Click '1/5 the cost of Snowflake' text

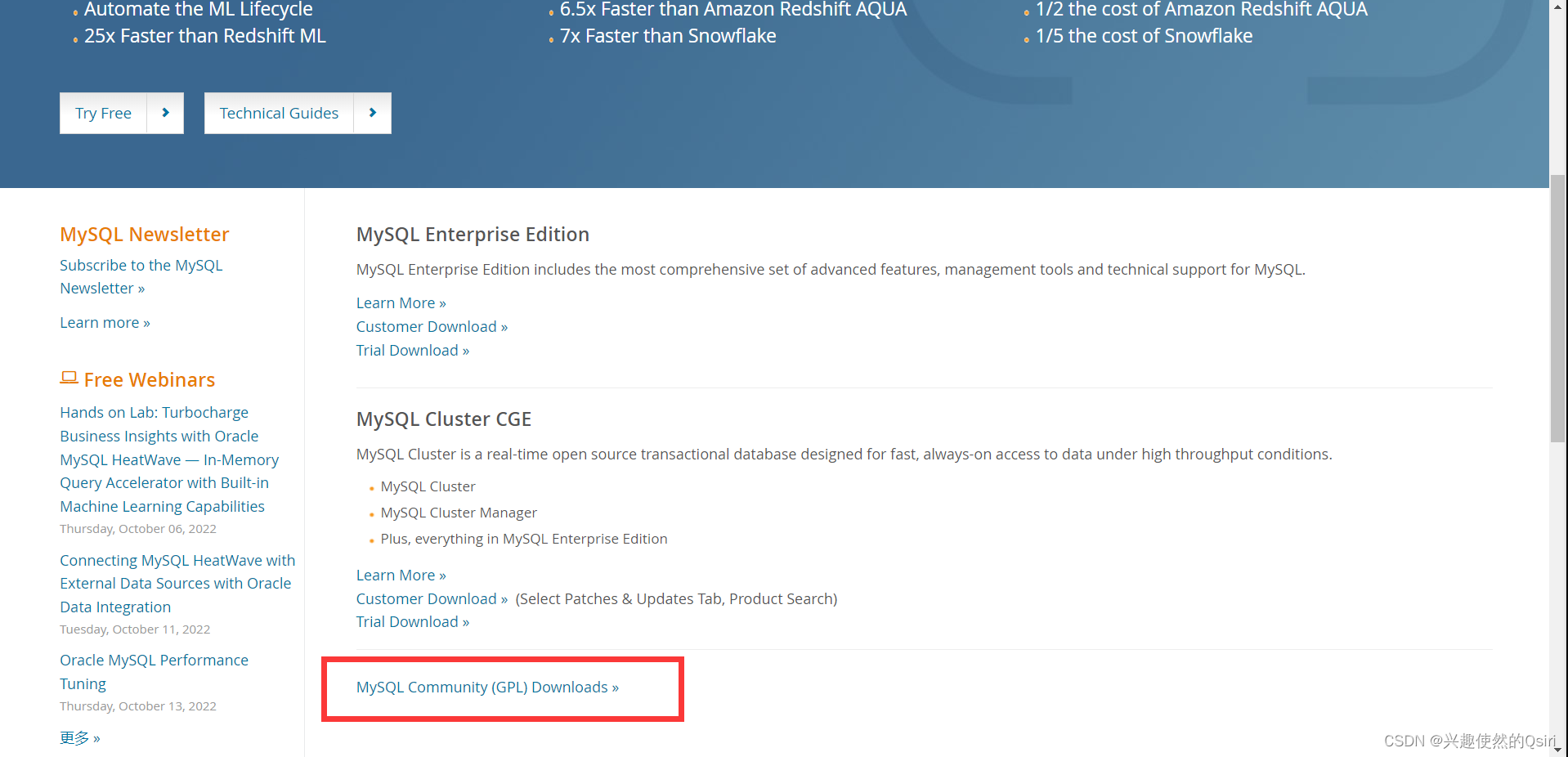point(1144,36)
